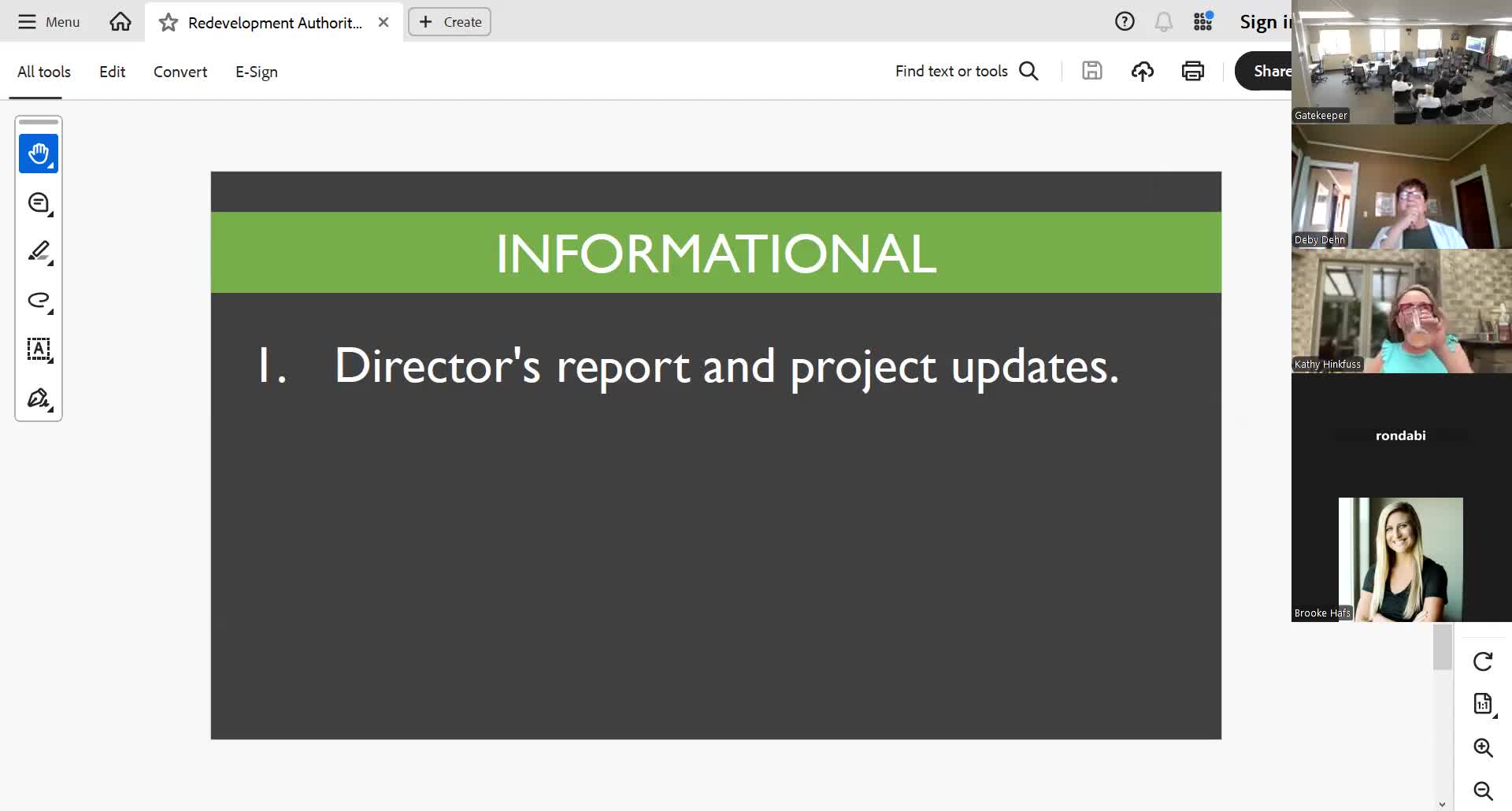The image size is (1512, 811).
Task: Switch to the Convert tab
Action: click(180, 72)
